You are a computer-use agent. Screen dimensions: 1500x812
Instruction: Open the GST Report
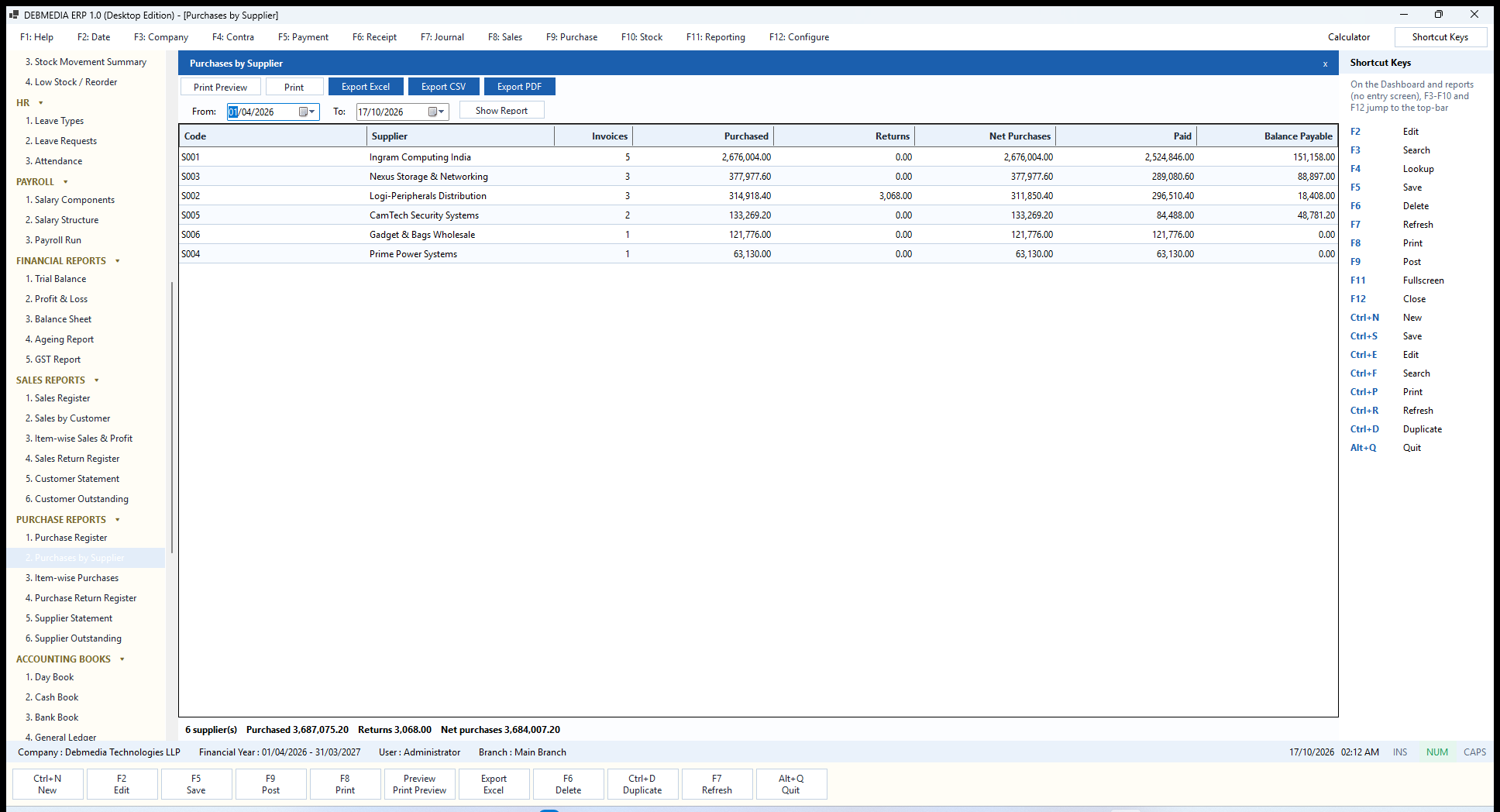click(53, 360)
